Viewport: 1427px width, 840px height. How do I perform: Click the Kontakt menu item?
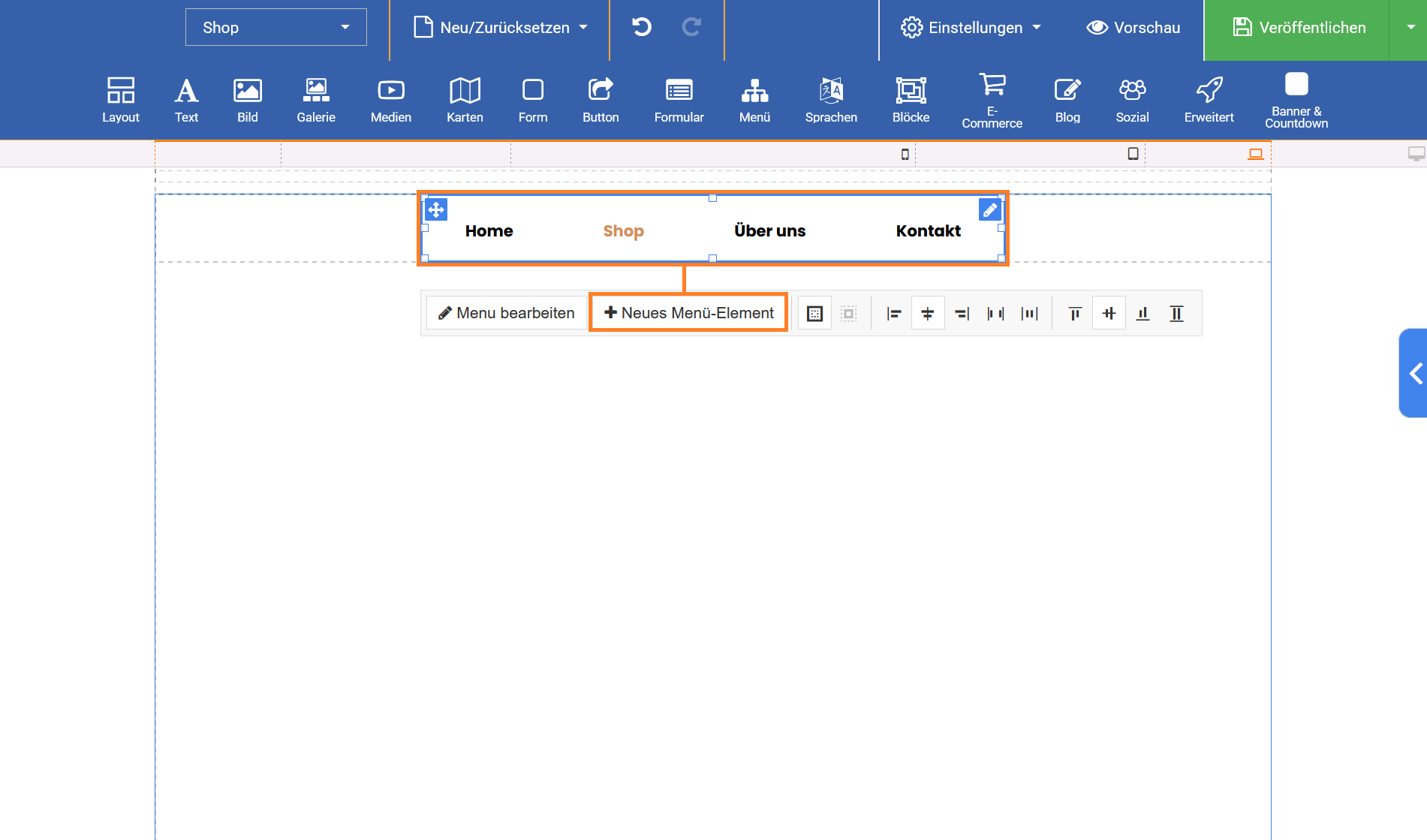pyautogui.click(x=928, y=231)
